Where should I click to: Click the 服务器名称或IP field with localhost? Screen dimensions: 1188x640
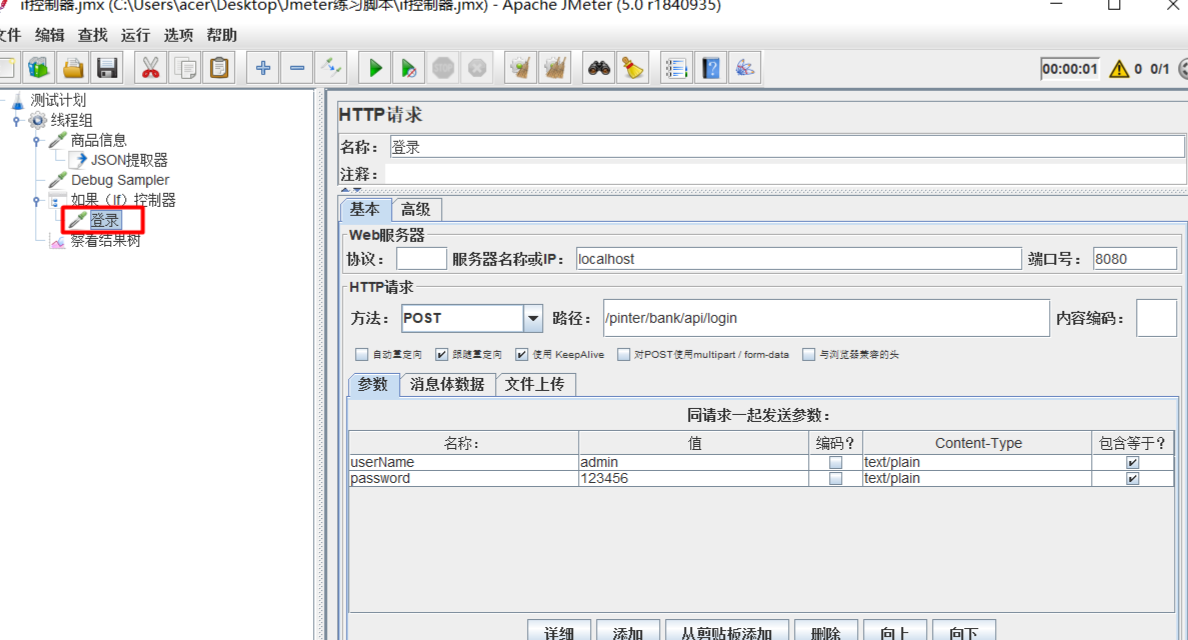799,259
